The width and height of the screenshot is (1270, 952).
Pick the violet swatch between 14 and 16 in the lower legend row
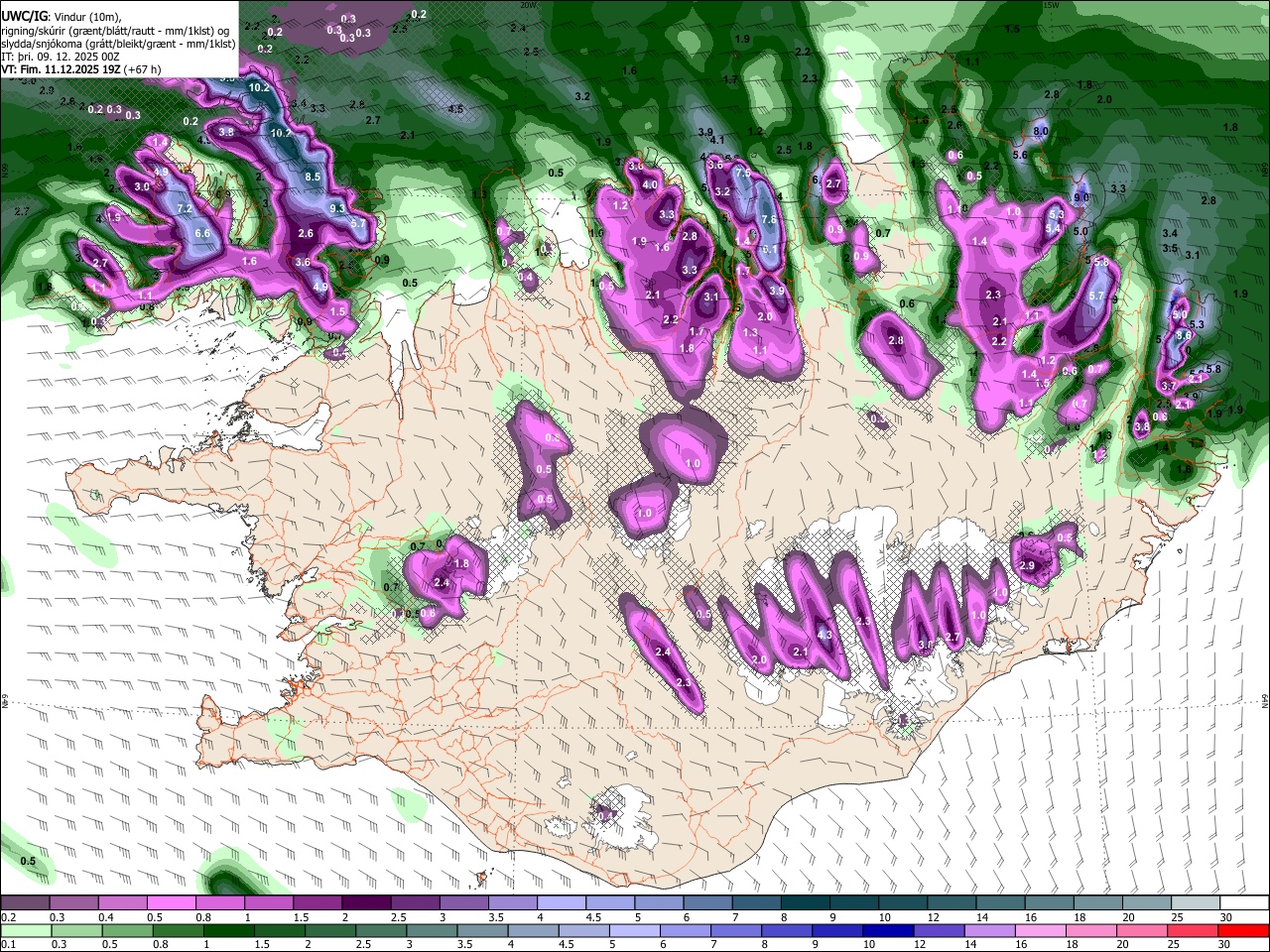click(989, 931)
